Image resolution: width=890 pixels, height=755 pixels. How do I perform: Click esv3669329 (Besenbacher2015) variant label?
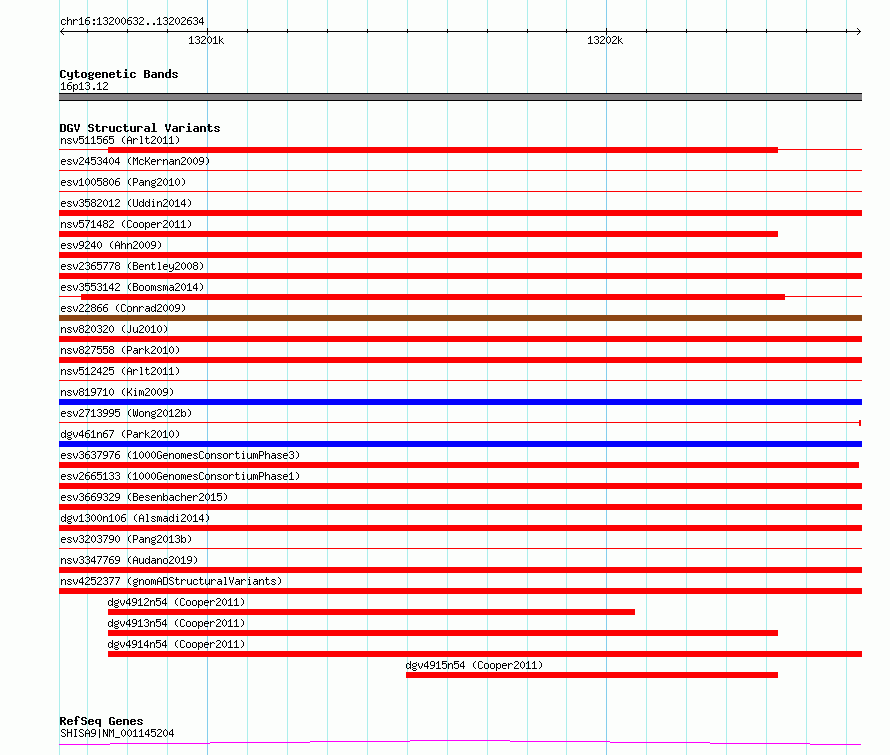tap(144, 497)
